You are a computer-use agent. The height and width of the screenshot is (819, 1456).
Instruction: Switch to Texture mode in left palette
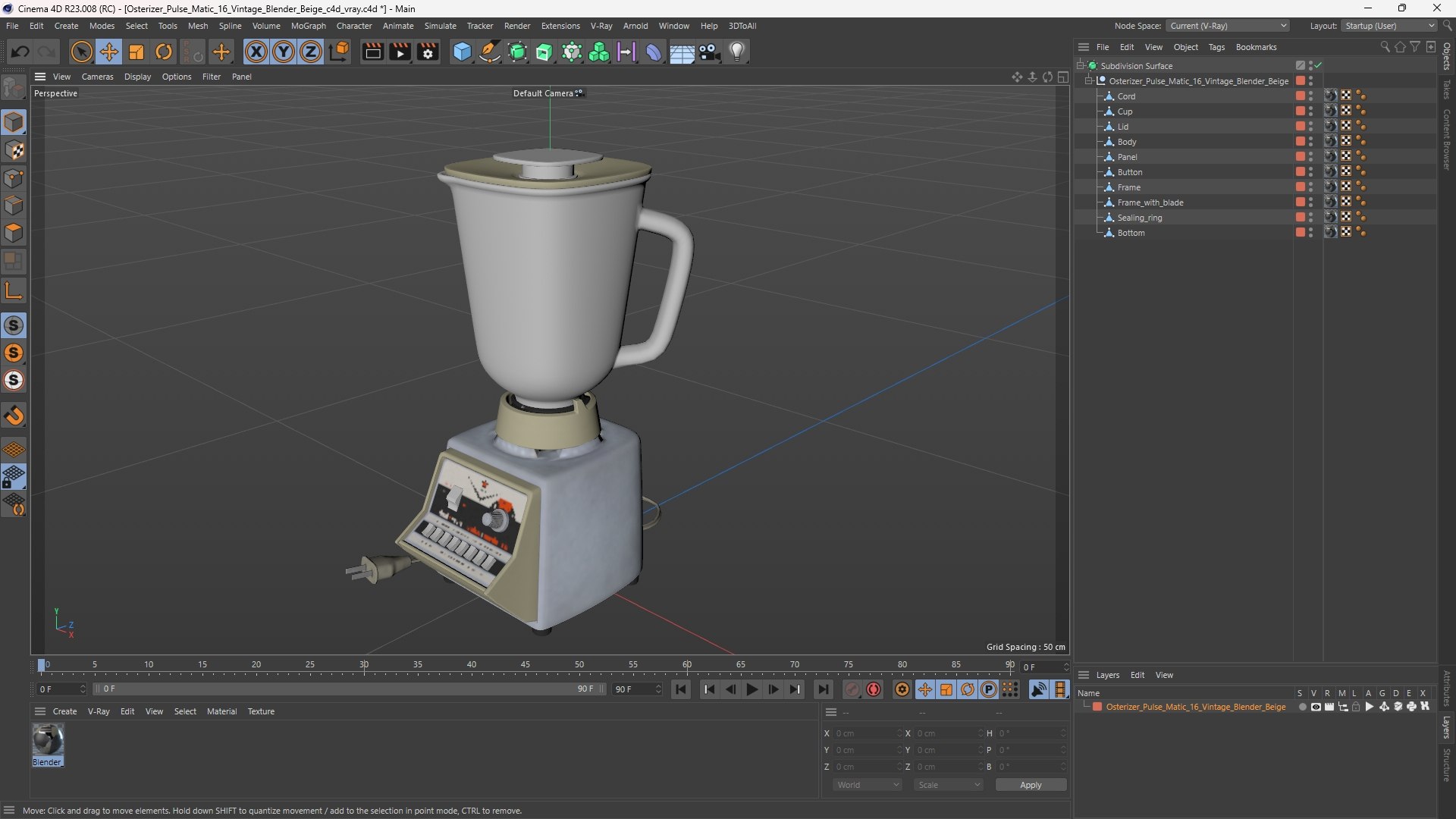pos(14,150)
